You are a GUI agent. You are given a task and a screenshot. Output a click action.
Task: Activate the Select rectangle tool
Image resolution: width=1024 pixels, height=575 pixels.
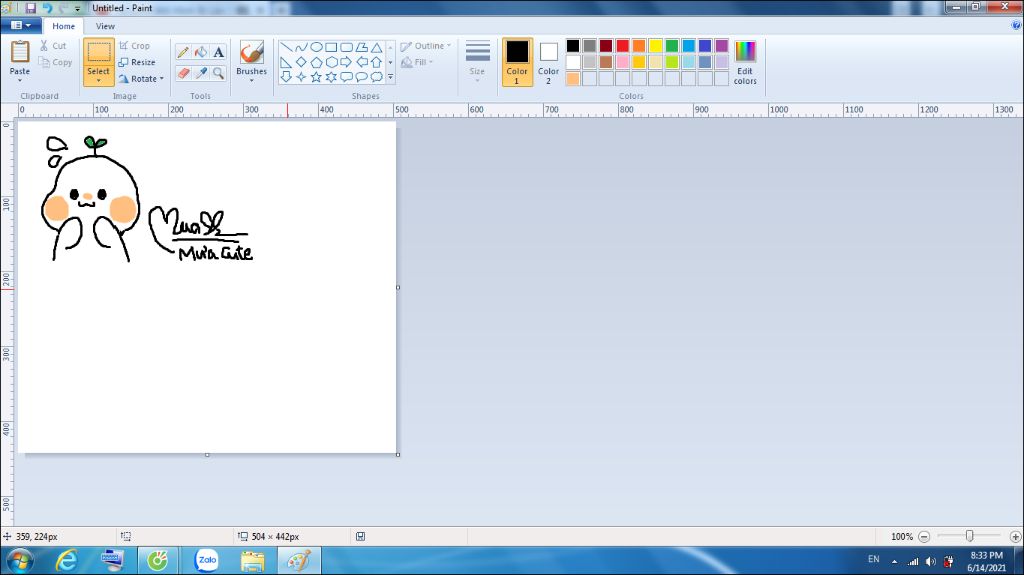tap(99, 52)
